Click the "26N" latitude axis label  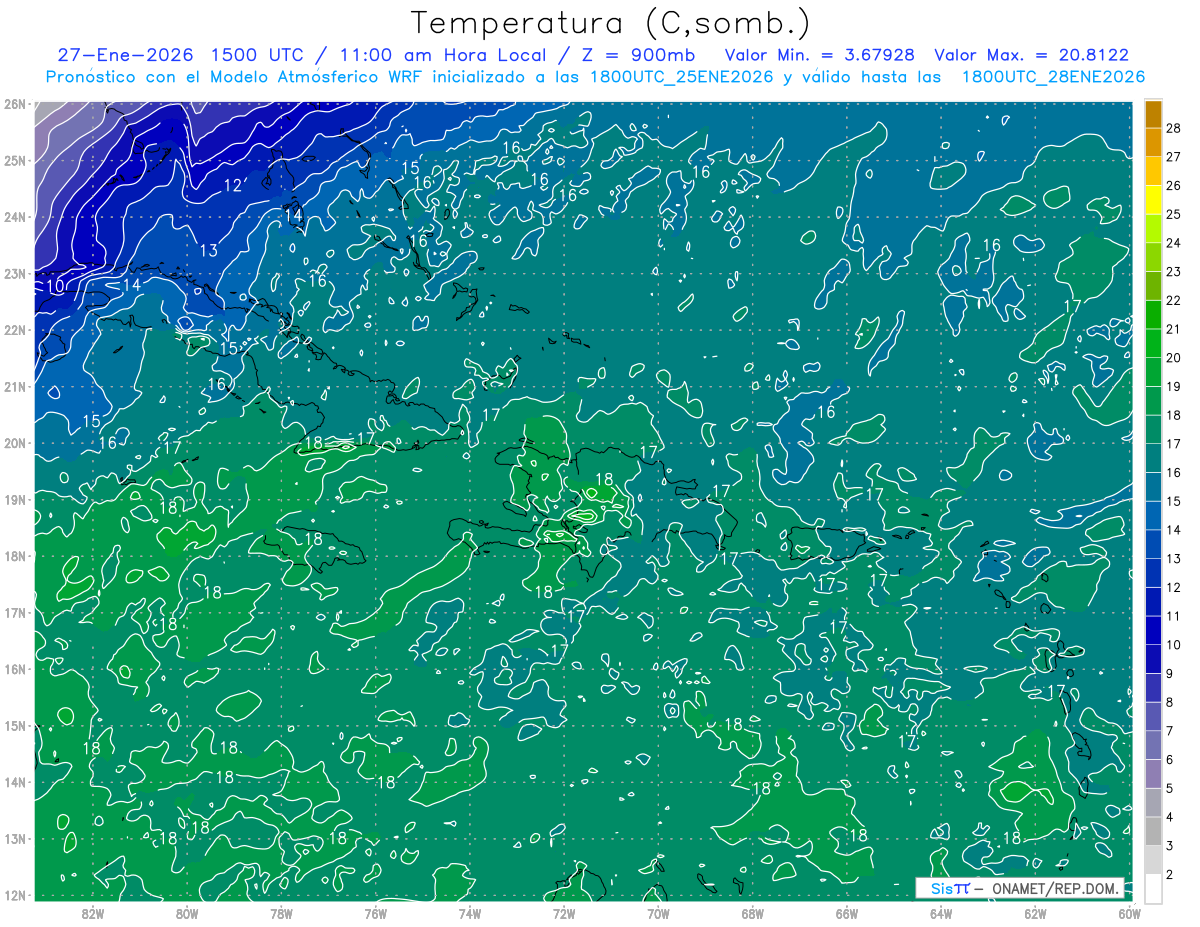coord(14,103)
